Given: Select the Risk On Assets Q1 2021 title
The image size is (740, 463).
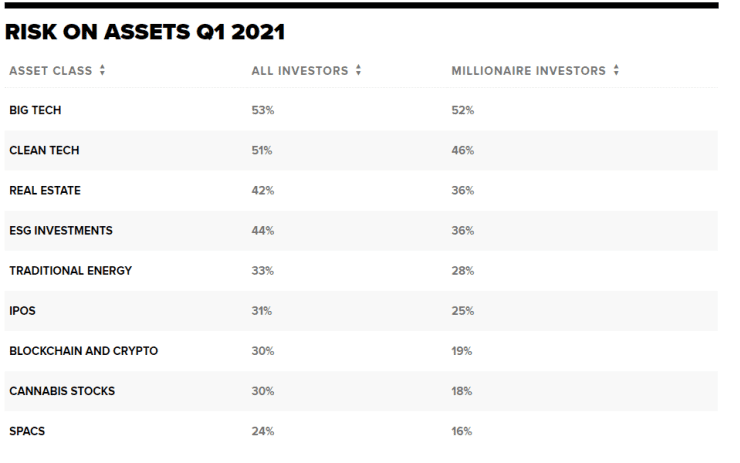Looking at the screenshot, I should click(145, 32).
